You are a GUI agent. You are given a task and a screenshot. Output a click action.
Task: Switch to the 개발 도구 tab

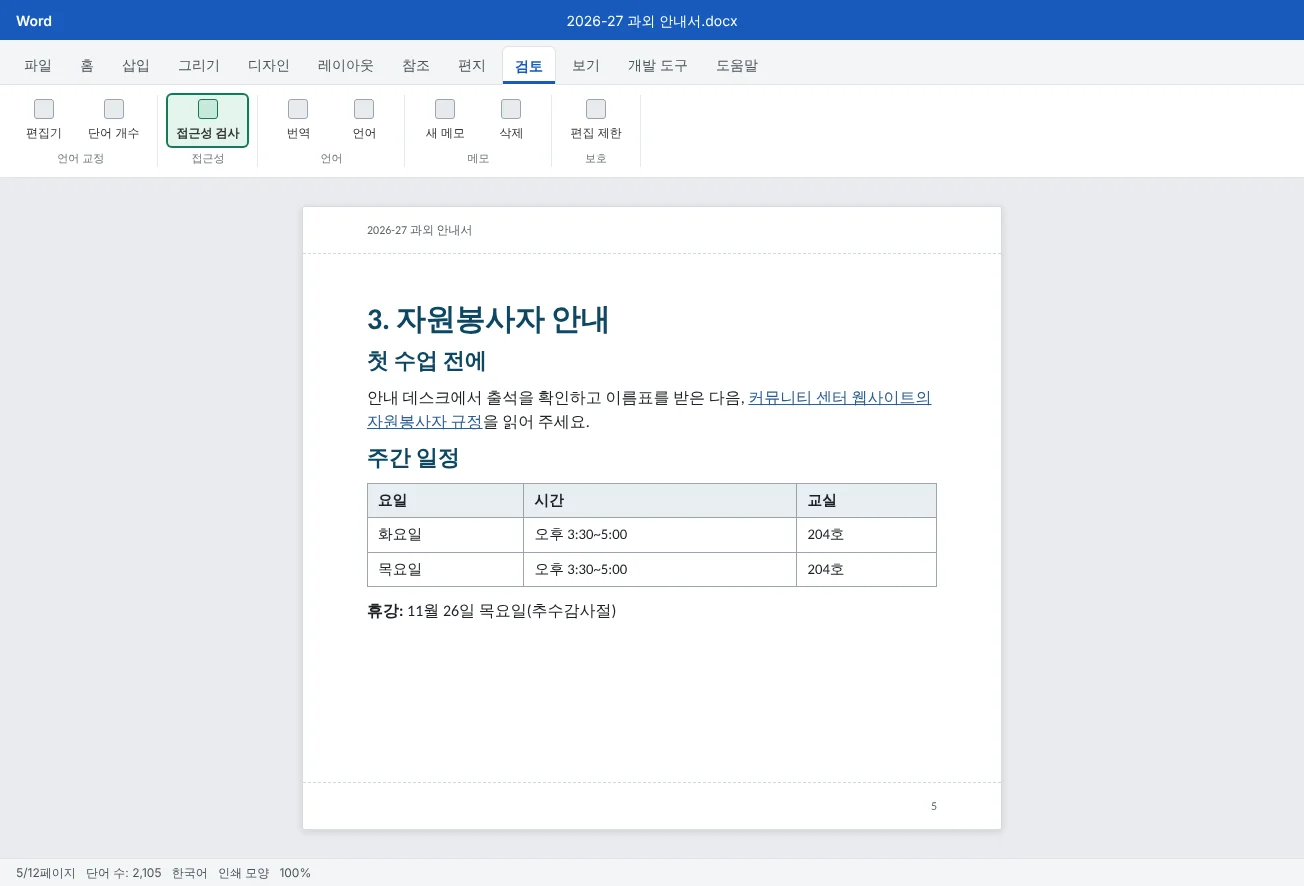pyautogui.click(x=658, y=66)
